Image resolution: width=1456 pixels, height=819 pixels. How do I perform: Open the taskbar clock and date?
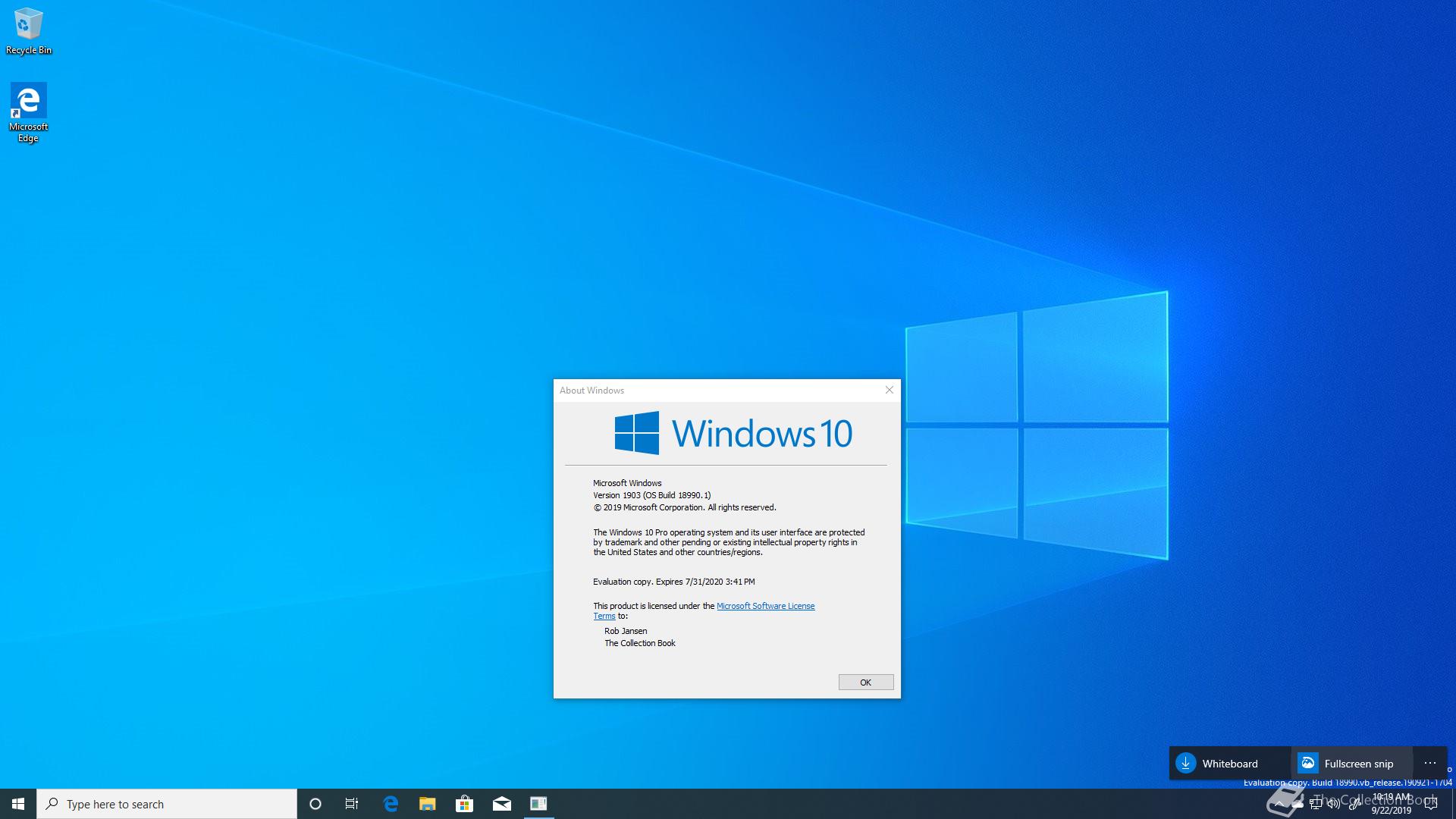(x=1392, y=804)
